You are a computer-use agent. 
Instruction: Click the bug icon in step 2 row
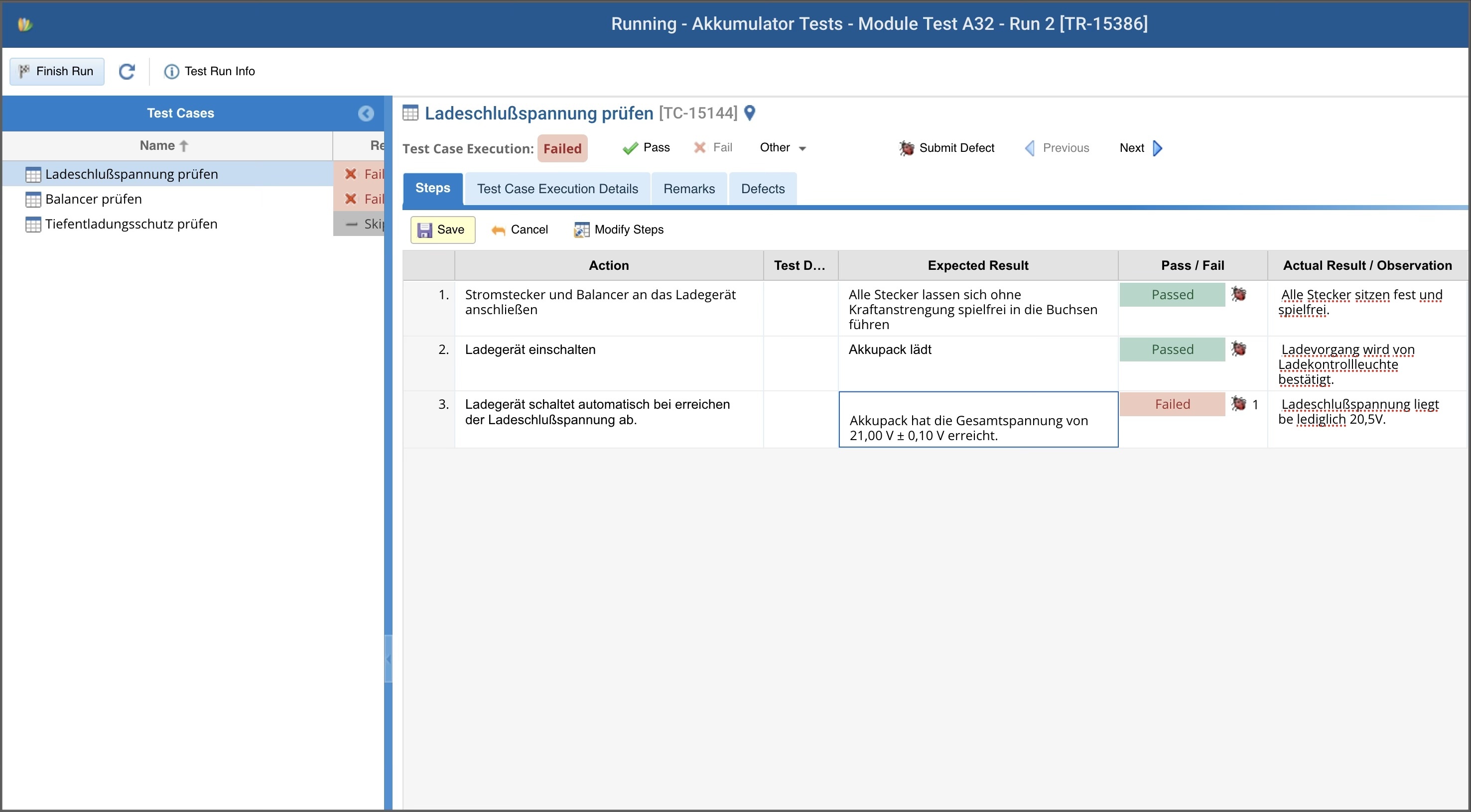pyautogui.click(x=1238, y=349)
